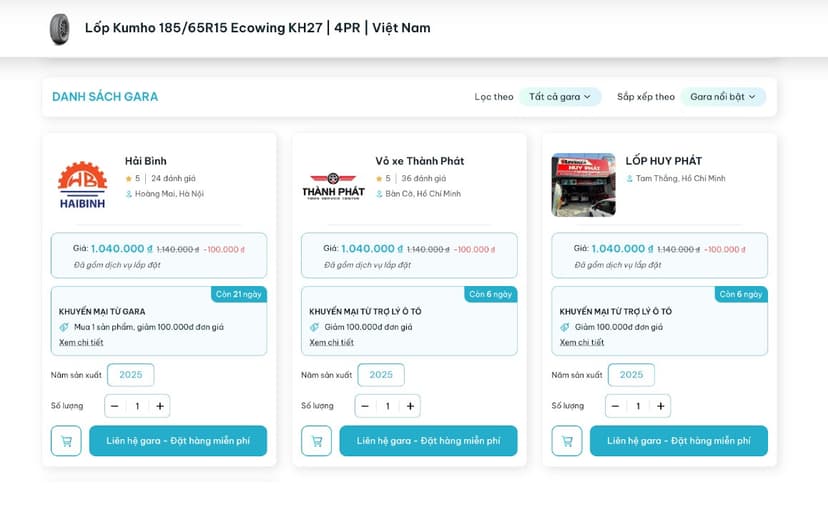
Task: Click the star rating icon for Thành Phát
Action: pyautogui.click(x=379, y=178)
